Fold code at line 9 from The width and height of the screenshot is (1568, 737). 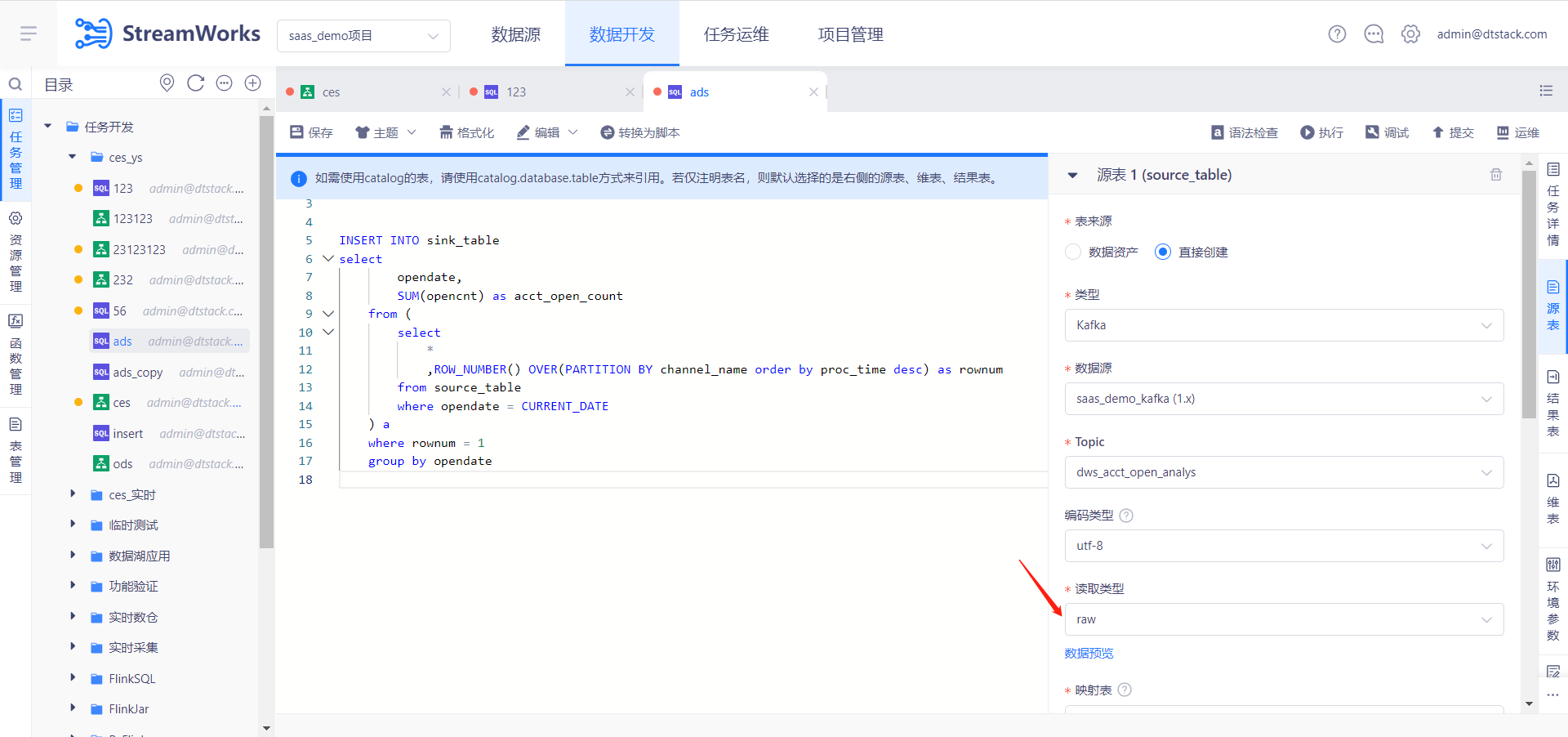pyautogui.click(x=328, y=313)
